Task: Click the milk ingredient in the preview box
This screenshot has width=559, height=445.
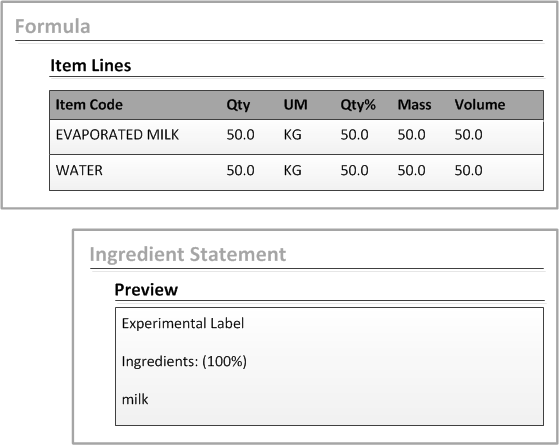Action: 135,399
